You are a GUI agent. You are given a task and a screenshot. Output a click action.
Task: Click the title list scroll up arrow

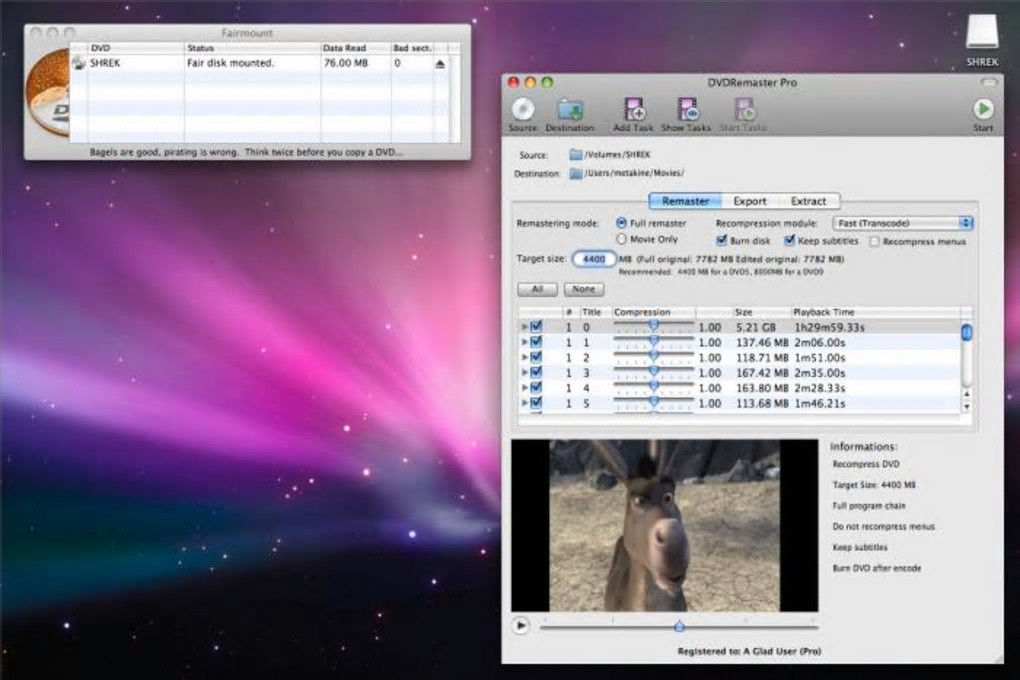coord(967,394)
